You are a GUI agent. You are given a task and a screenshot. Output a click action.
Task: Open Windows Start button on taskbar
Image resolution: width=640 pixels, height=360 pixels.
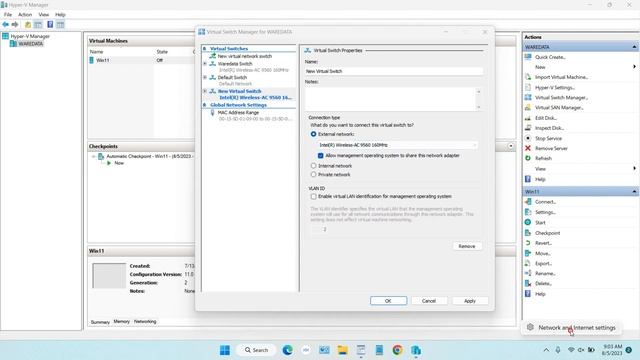[x=224, y=350]
